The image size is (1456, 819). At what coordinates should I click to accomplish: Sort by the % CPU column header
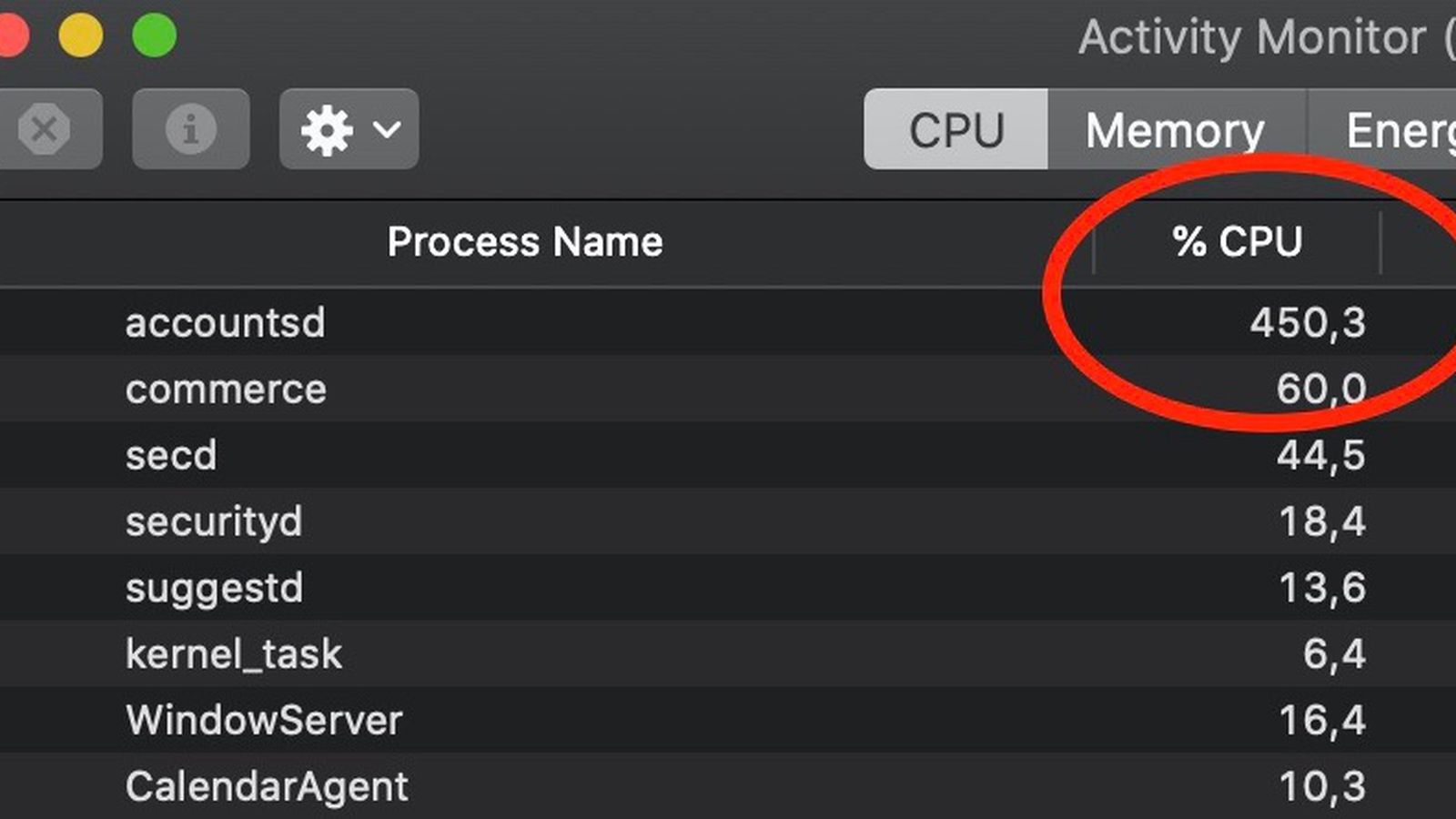pos(1237,242)
